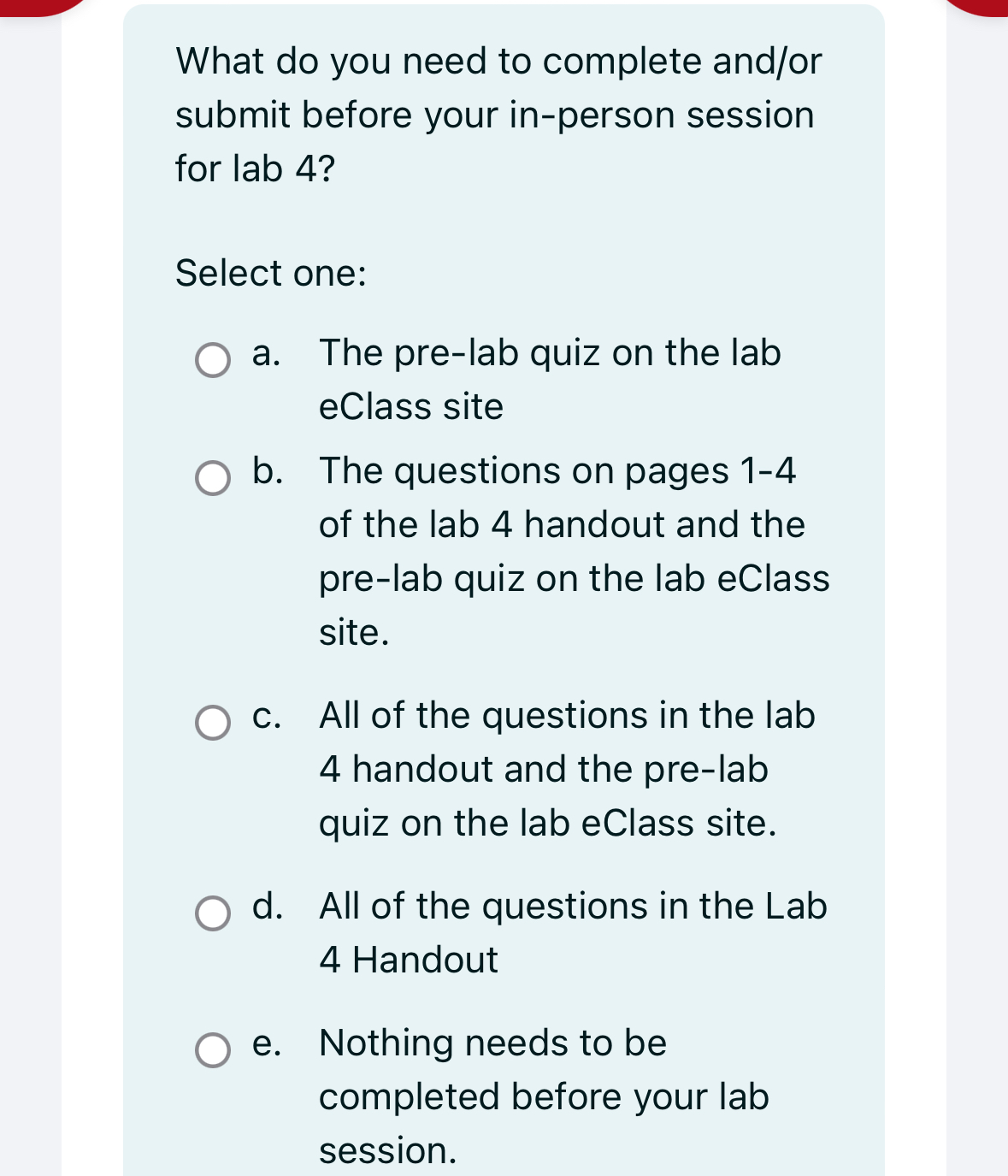Click the red corner shape at top right
The image size is (1008, 1176).
[976, 7]
